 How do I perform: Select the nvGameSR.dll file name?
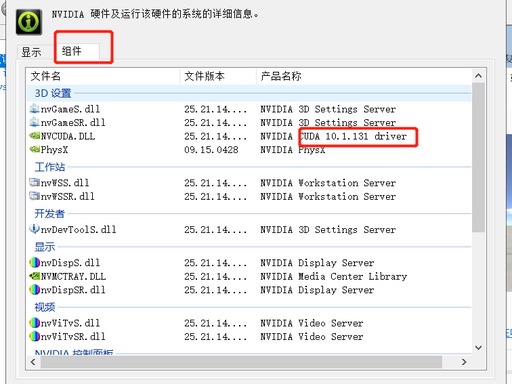pos(73,123)
